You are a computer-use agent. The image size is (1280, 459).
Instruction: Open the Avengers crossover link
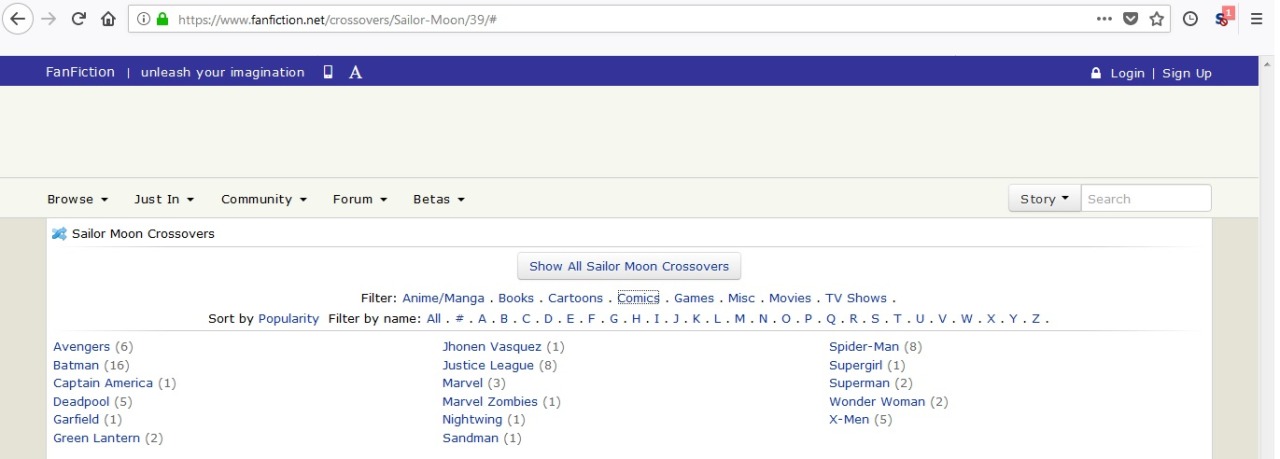pyautogui.click(x=81, y=347)
